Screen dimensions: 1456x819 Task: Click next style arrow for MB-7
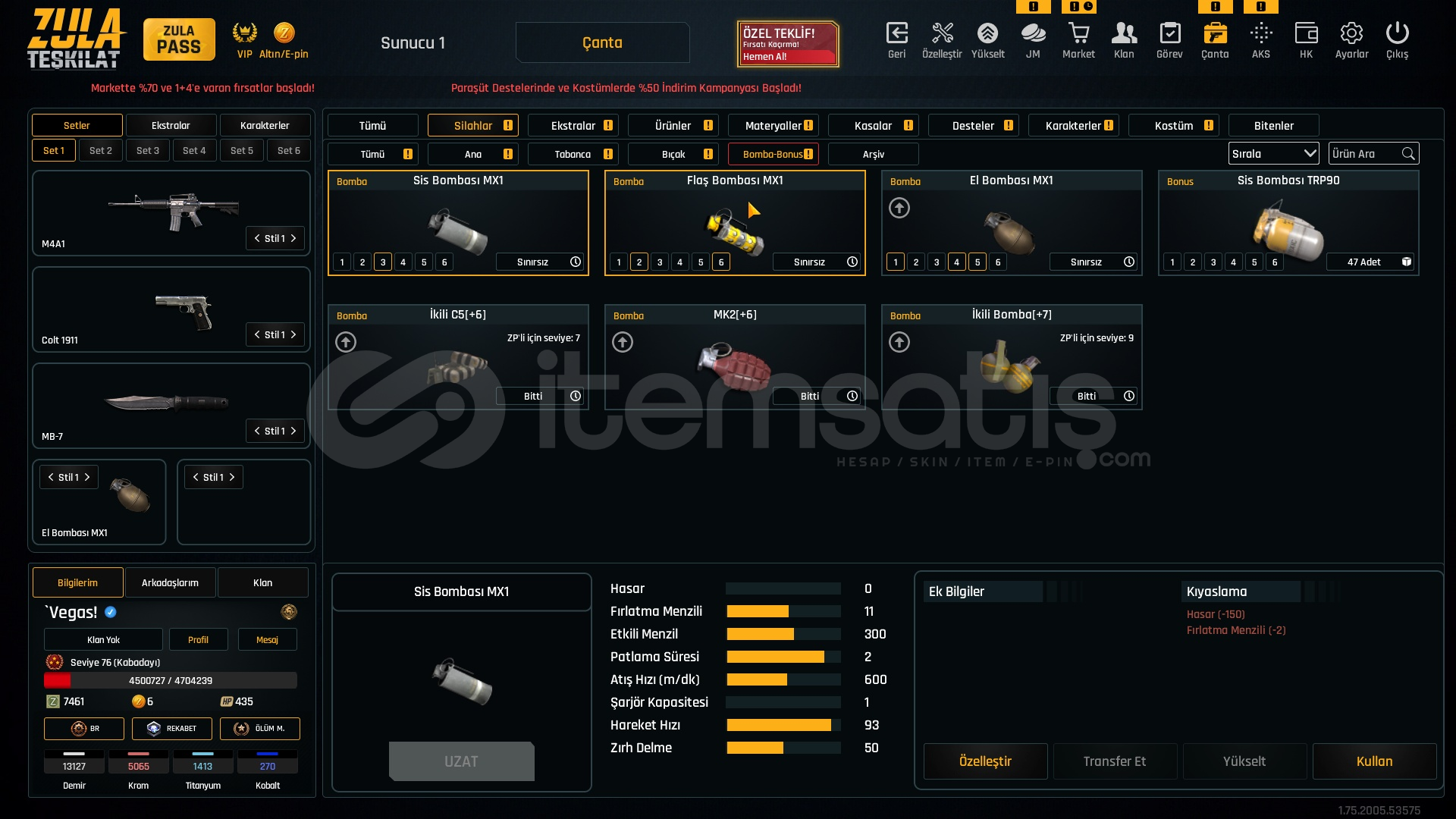click(x=293, y=431)
